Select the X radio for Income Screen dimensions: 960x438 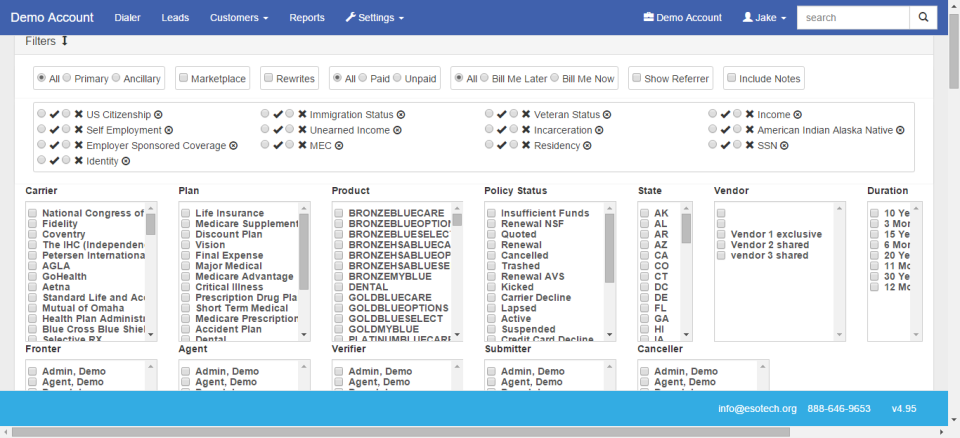[738, 114]
